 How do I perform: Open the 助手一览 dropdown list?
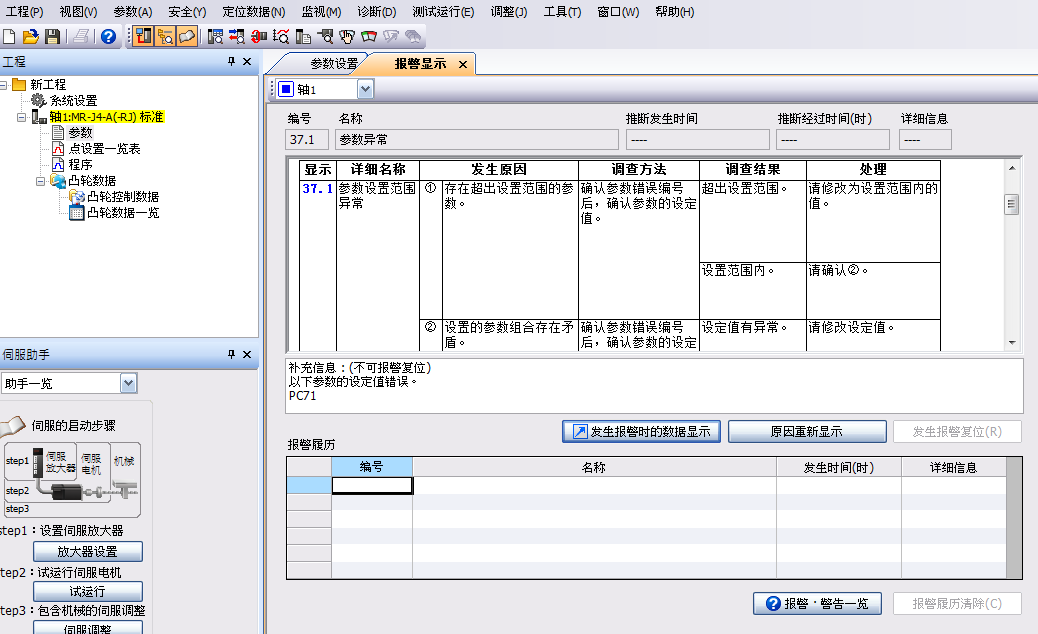(128, 383)
